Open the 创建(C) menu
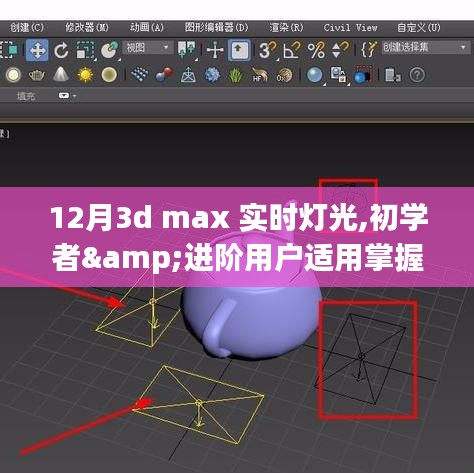Screen dimensions: 474x474 pos(27,27)
